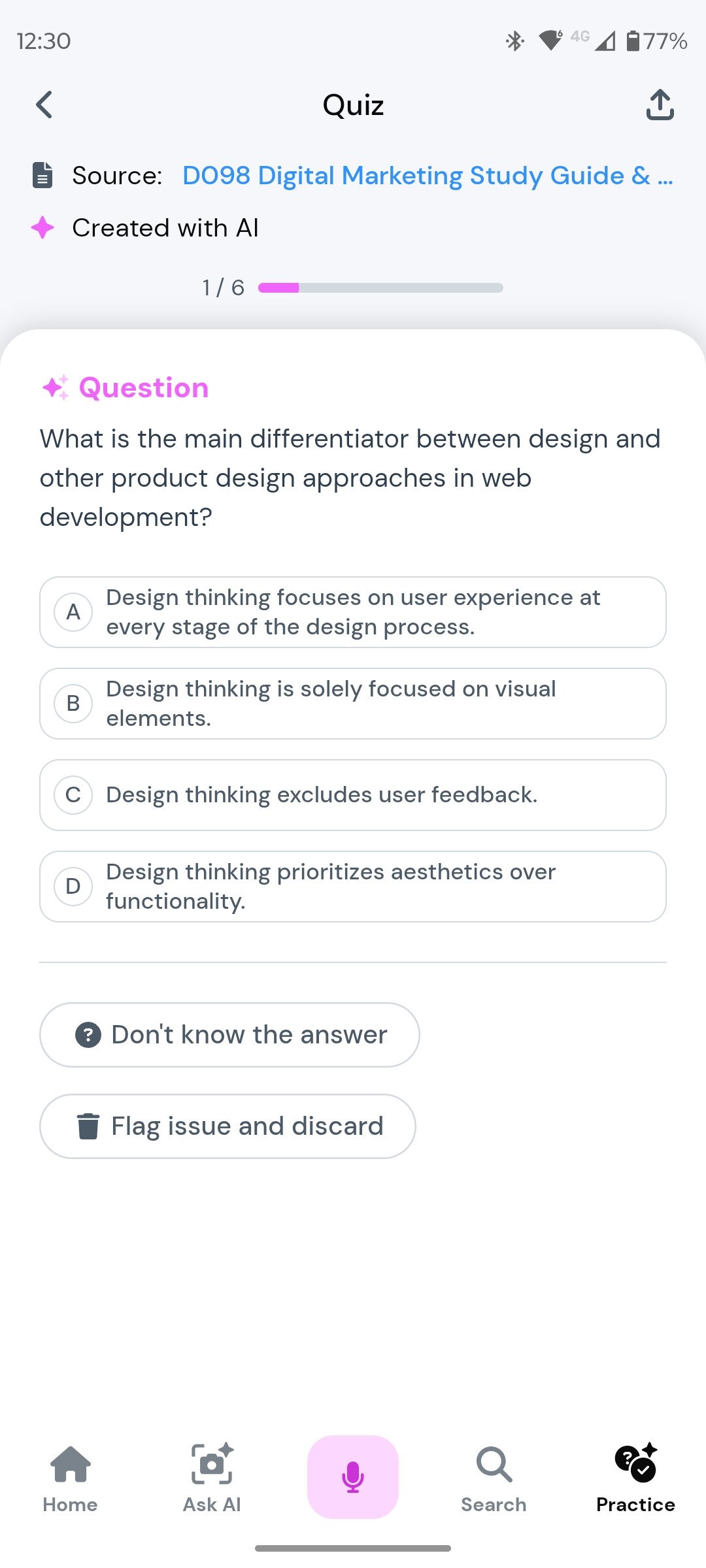This screenshot has height=1568, width=706.
Task: Tap the back arrow icon
Action: click(x=44, y=105)
